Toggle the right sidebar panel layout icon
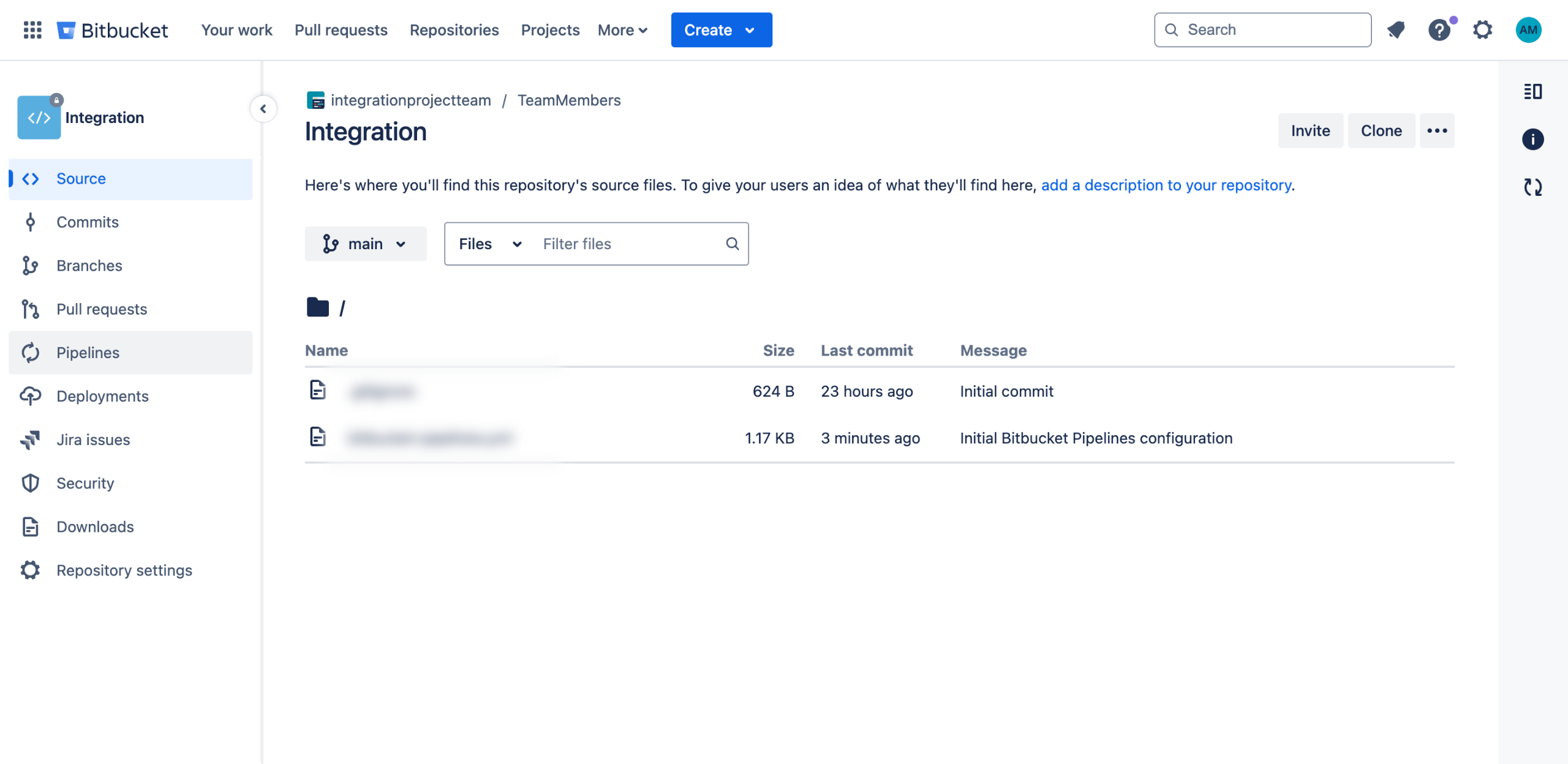Image resolution: width=1568 pixels, height=764 pixels. click(1532, 92)
